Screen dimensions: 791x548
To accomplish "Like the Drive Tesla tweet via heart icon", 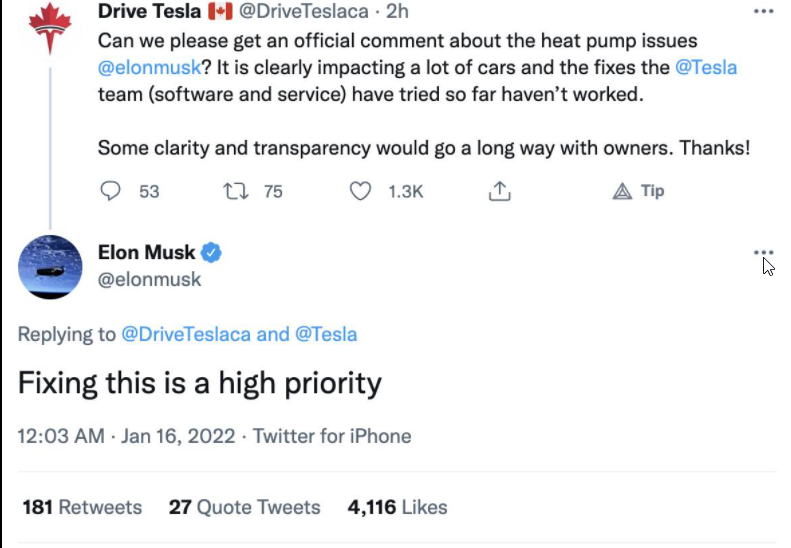I will tap(360, 191).
